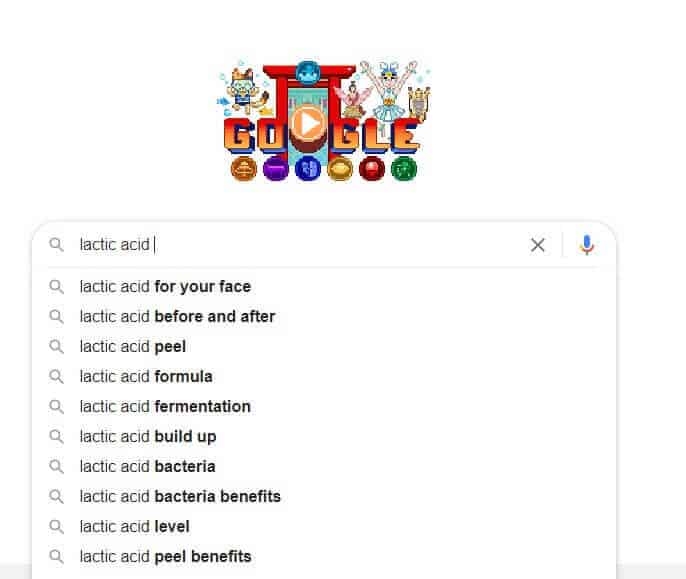The image size is (686, 579).
Task: Select the purple doodle medallion icon
Action: [276, 168]
